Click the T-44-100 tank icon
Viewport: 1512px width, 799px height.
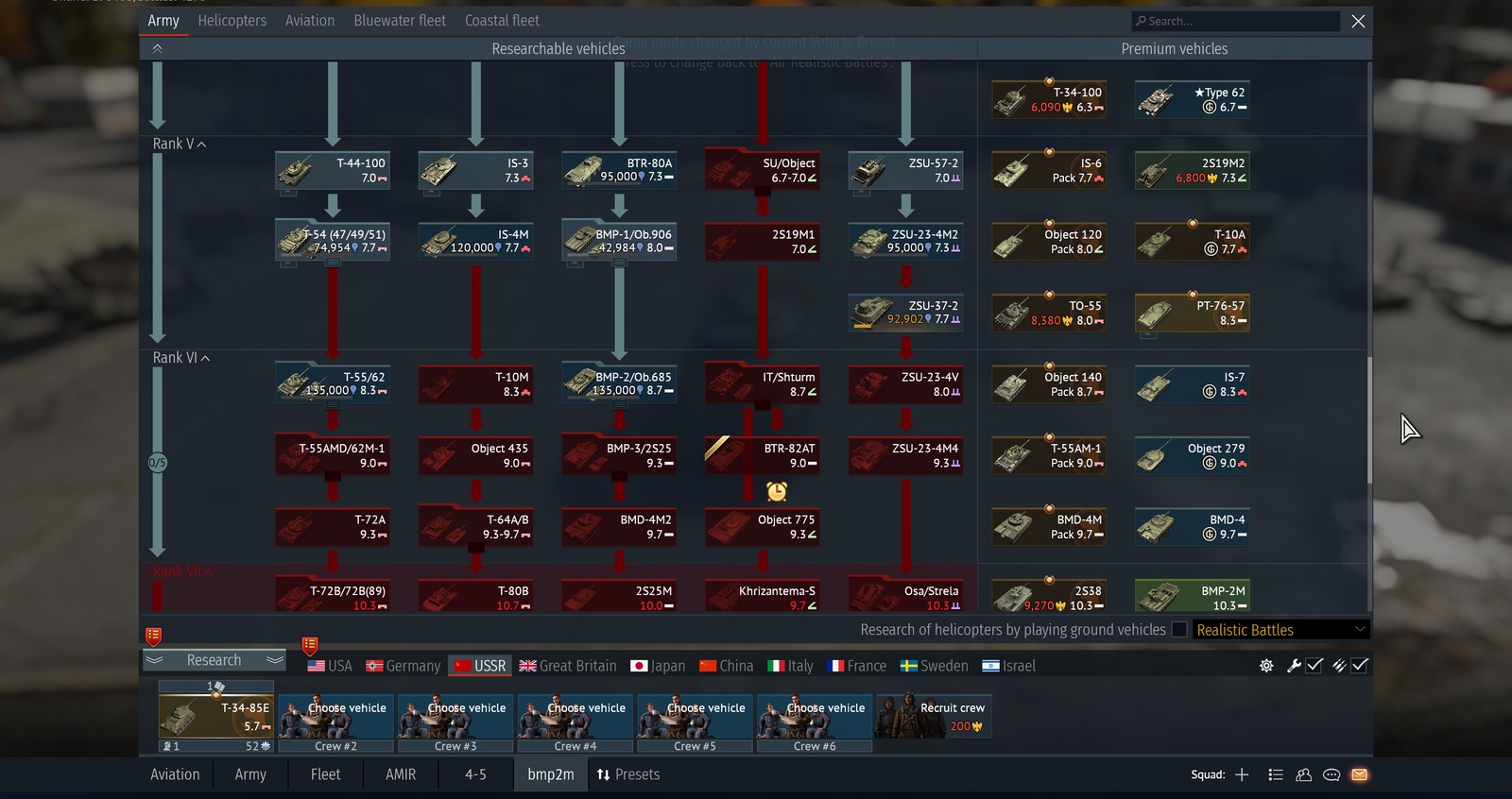pyautogui.click(x=297, y=171)
